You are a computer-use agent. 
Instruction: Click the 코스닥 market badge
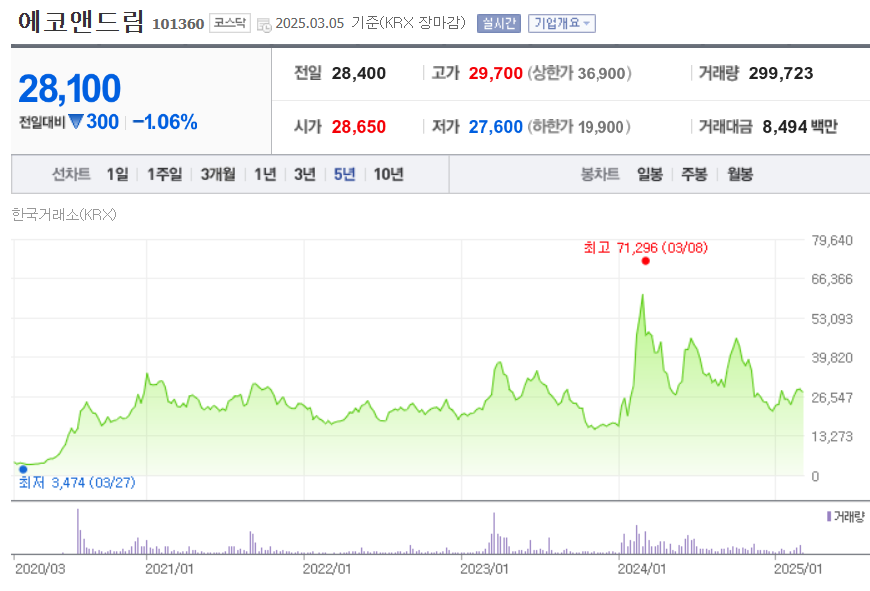(x=230, y=23)
